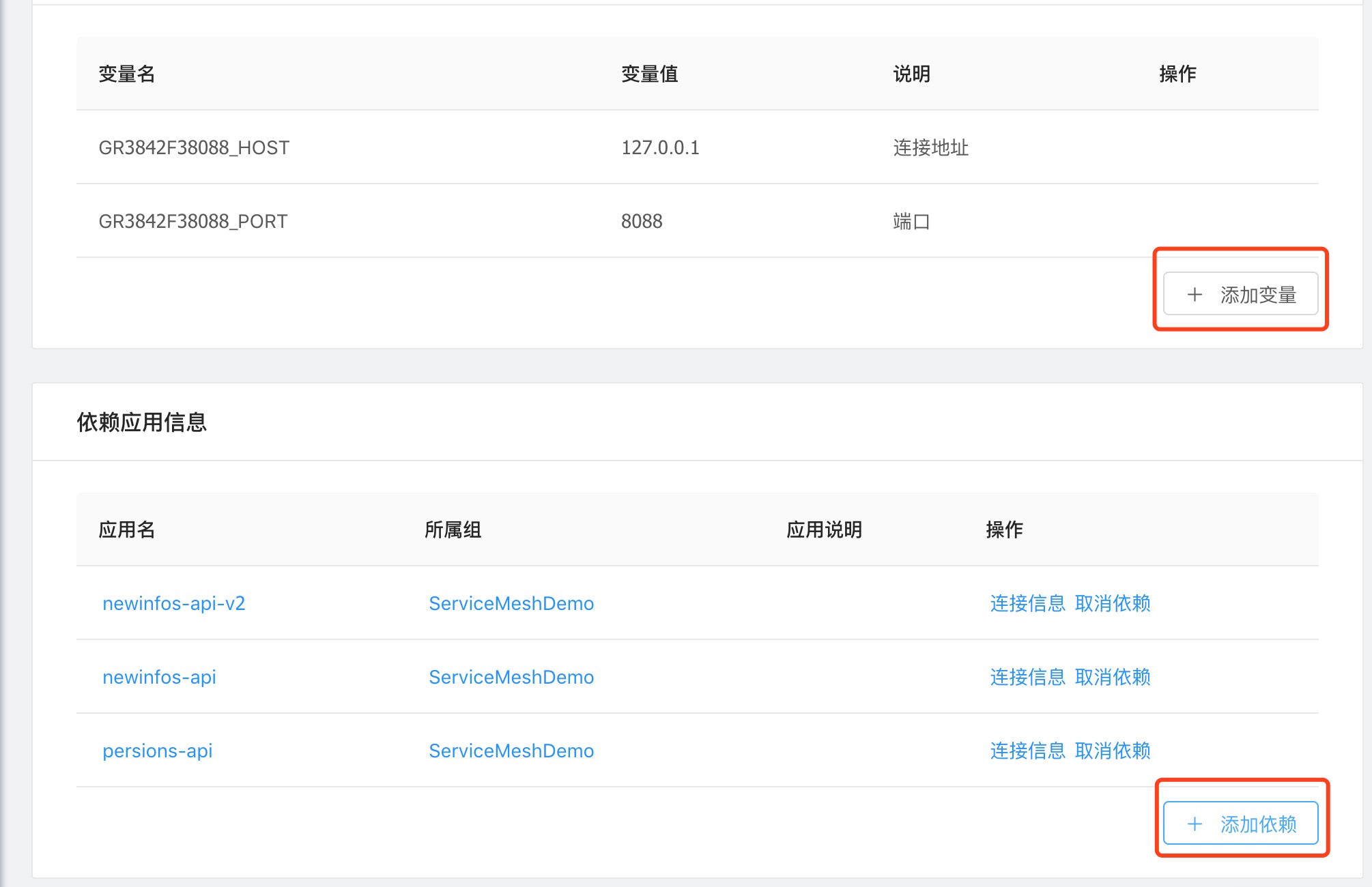Click the plus icon in 添加依赖 button
Image resolution: width=1372 pixels, height=887 pixels.
pos(1194,824)
